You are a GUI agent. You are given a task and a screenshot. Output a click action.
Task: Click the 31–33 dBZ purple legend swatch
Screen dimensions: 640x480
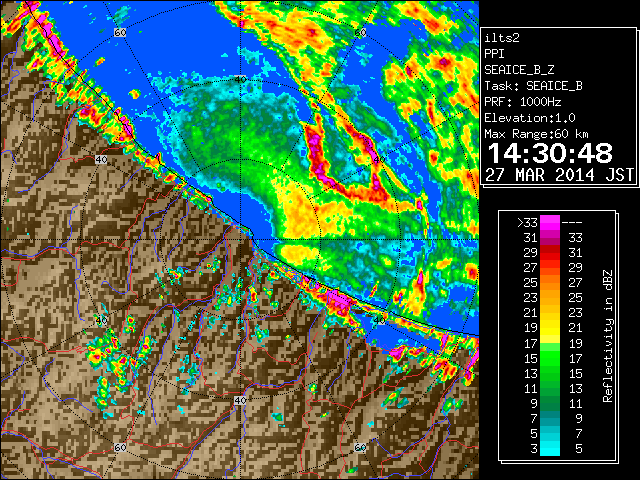(550, 238)
